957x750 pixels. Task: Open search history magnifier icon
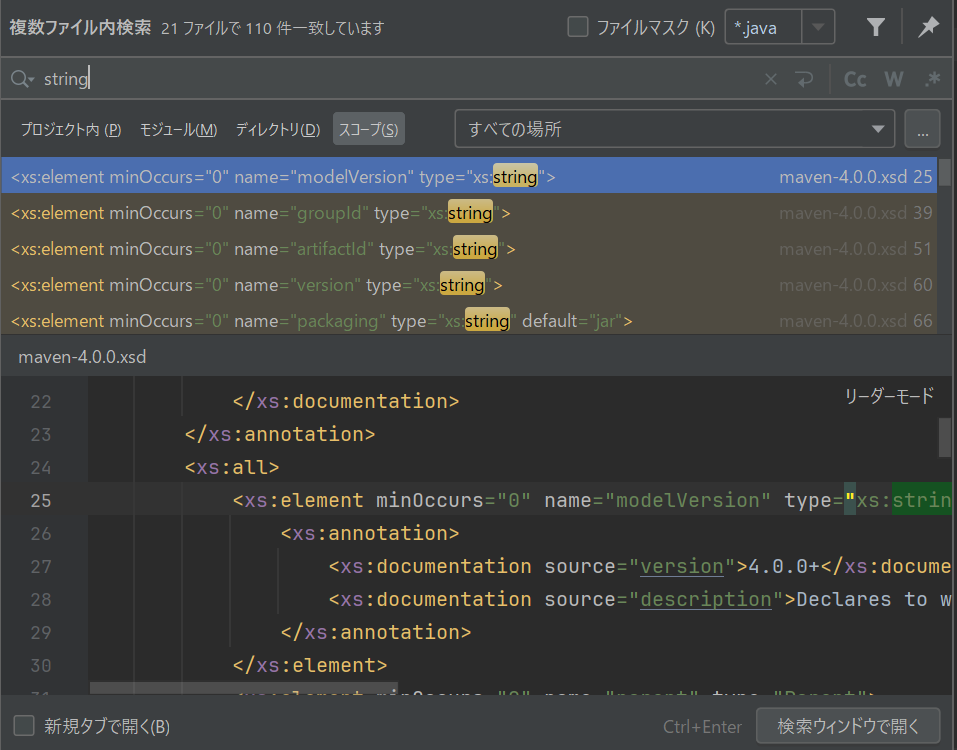[x=22, y=79]
